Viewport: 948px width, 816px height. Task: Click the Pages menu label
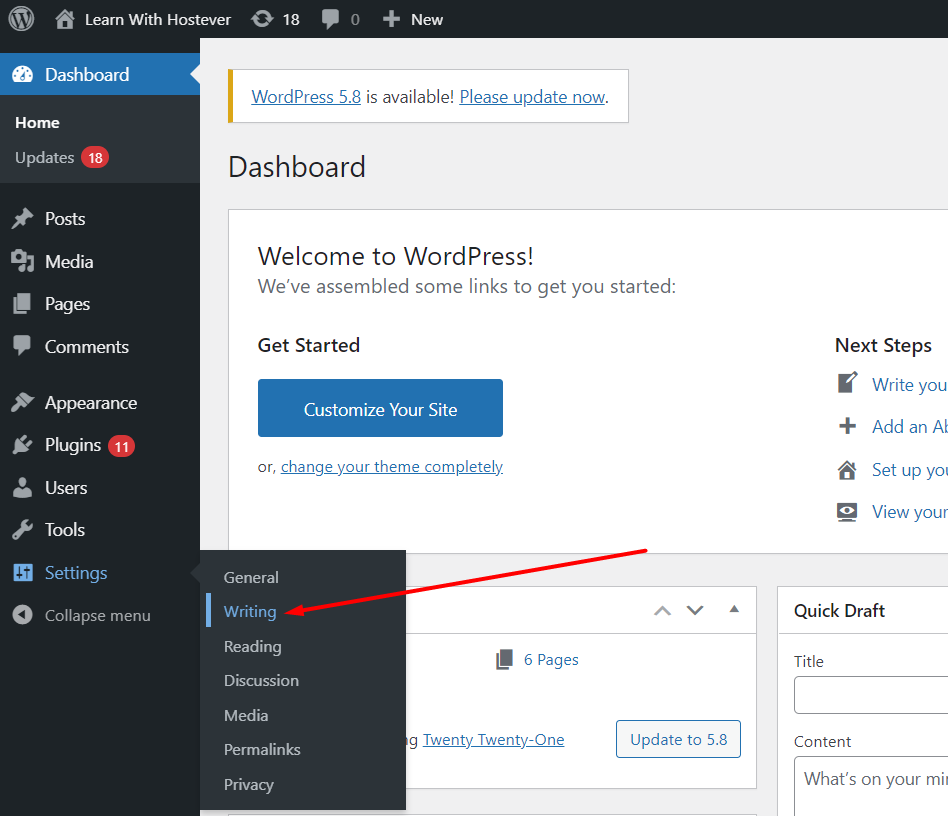tap(67, 304)
